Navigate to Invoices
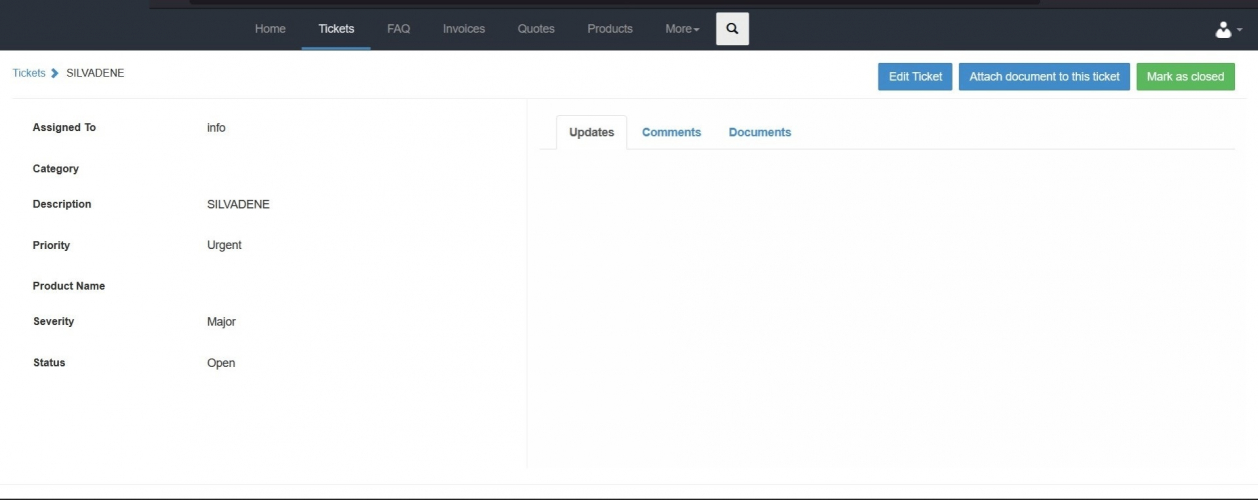The height and width of the screenshot is (500, 1258). [x=464, y=29]
